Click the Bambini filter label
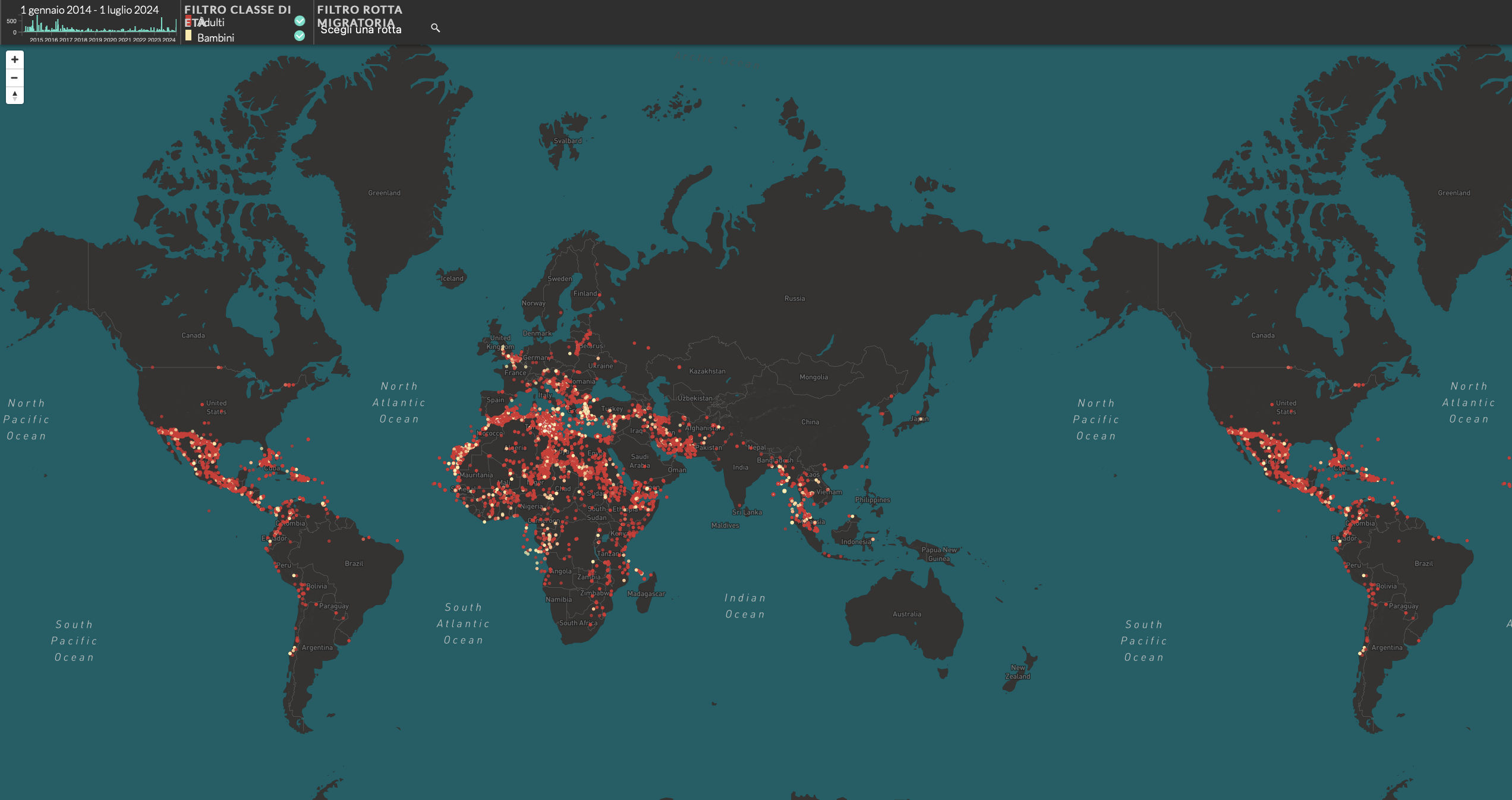The height and width of the screenshot is (800, 1512). tap(216, 37)
